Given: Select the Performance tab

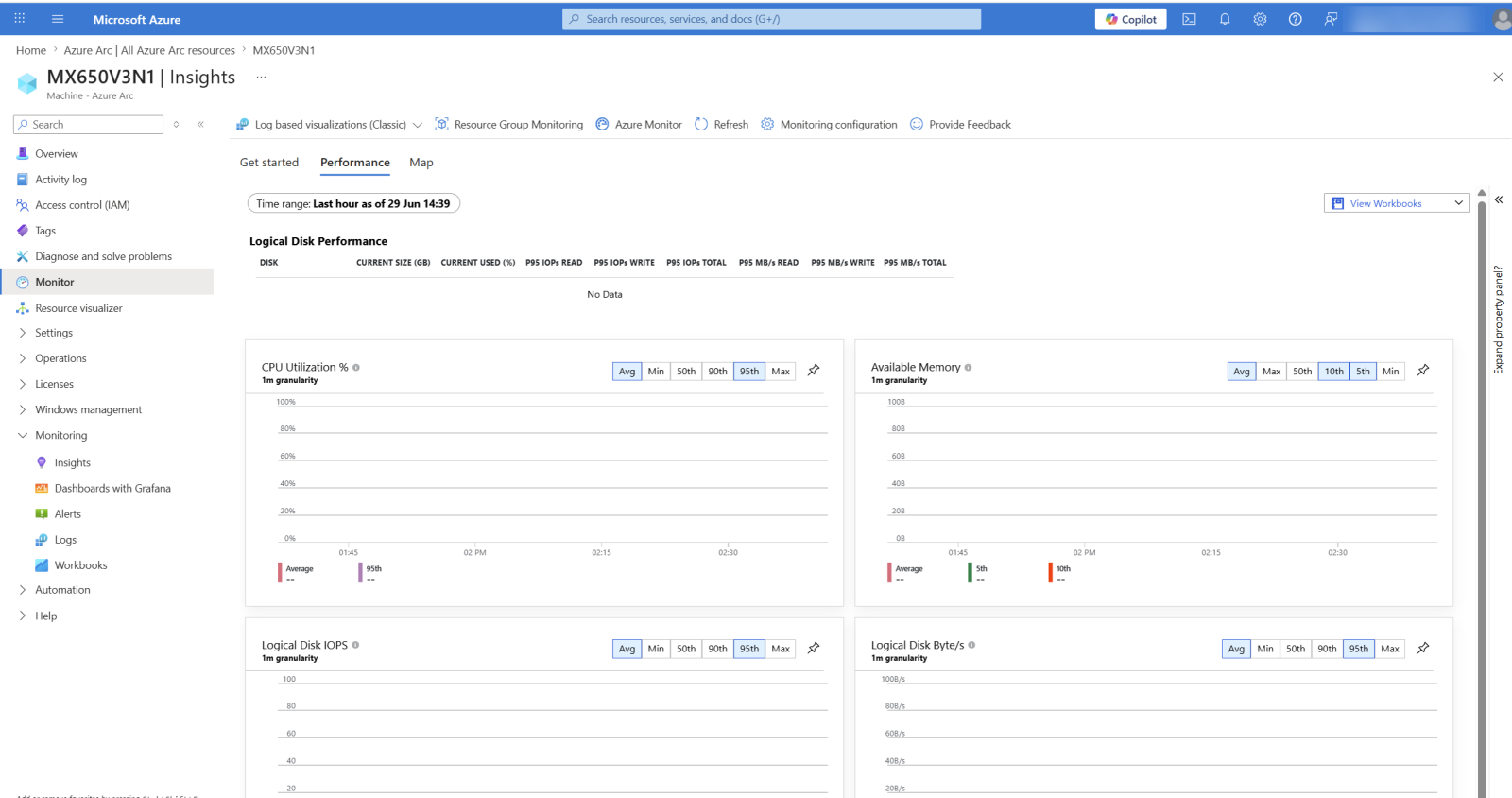Looking at the screenshot, I should click(355, 163).
